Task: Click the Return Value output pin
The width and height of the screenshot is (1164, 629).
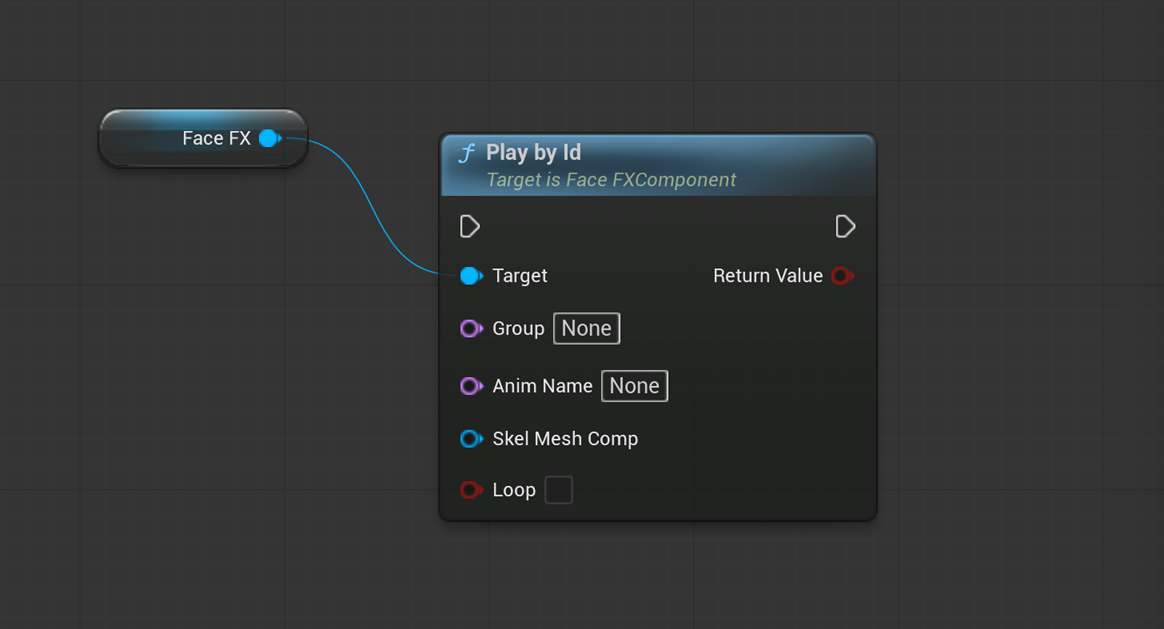Action: coord(843,276)
